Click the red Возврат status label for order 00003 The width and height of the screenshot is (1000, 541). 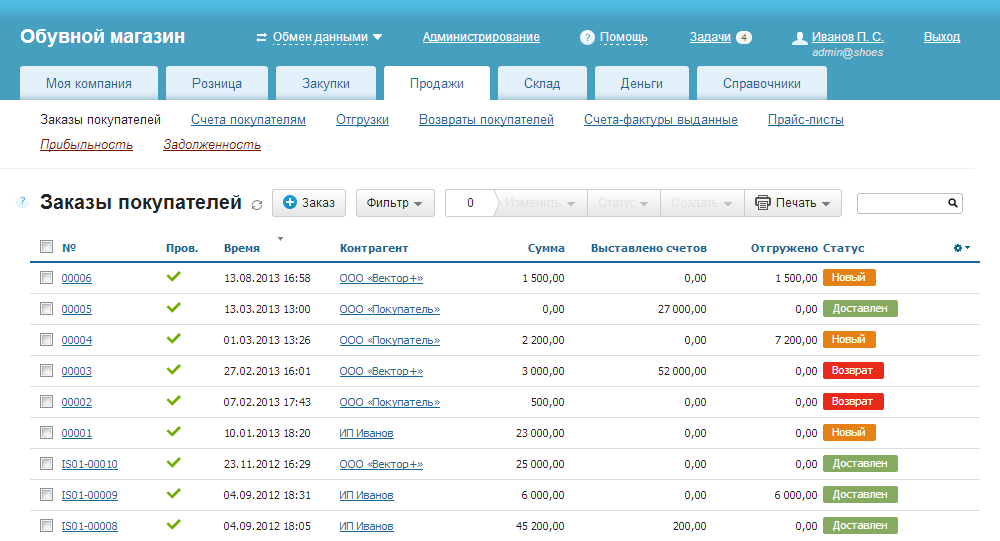852,371
